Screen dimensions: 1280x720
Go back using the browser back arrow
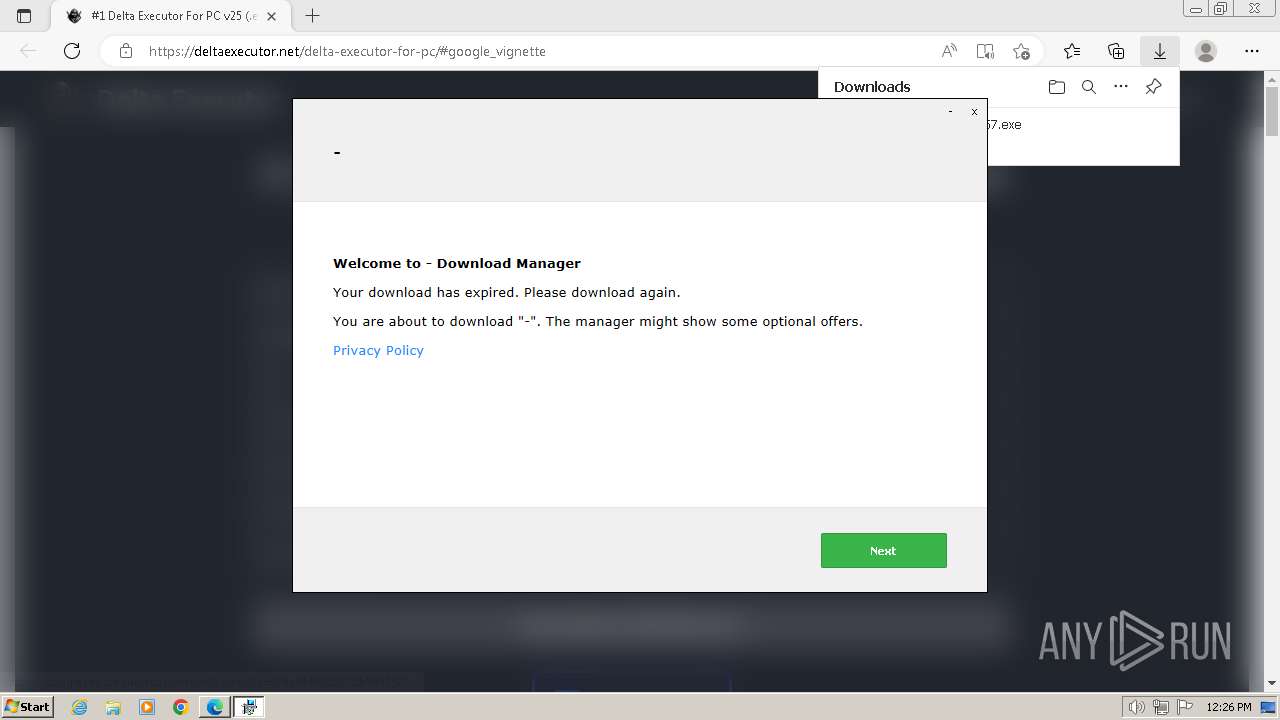click(x=28, y=51)
